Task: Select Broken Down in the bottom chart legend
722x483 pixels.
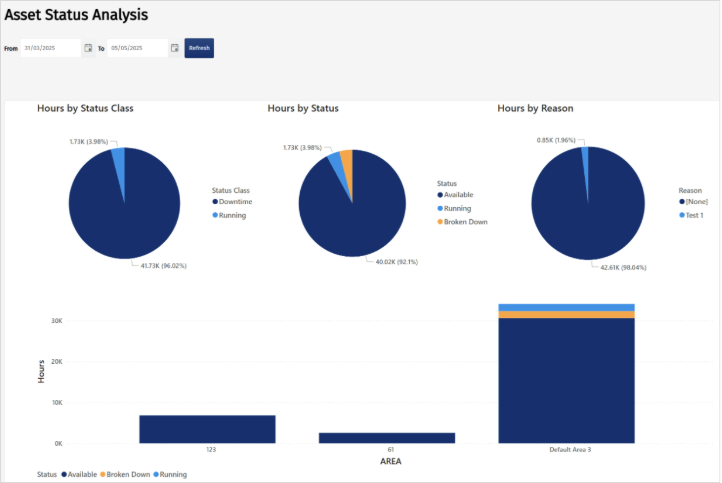Action: click(x=125, y=474)
